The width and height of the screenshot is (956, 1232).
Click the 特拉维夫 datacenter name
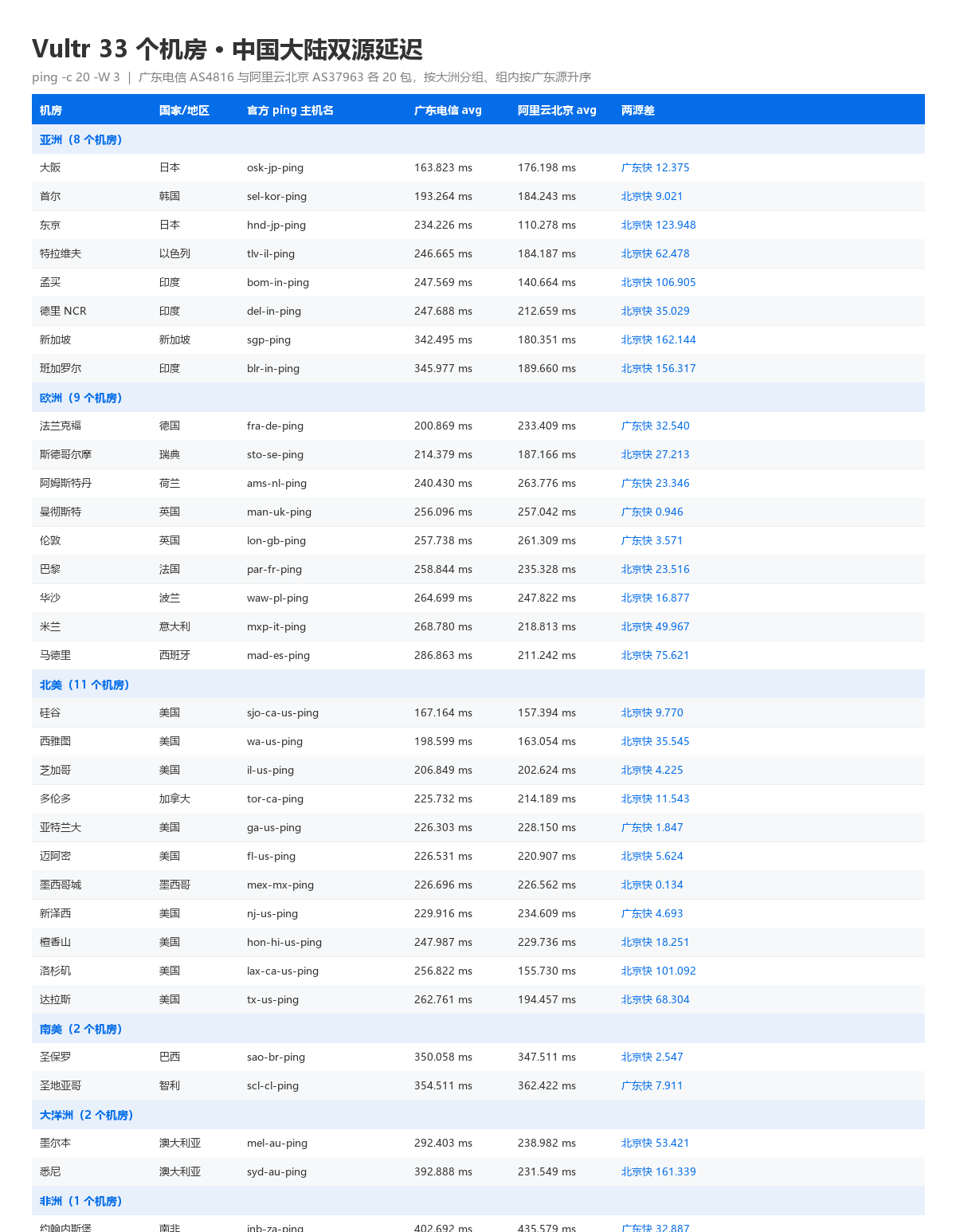(x=61, y=254)
